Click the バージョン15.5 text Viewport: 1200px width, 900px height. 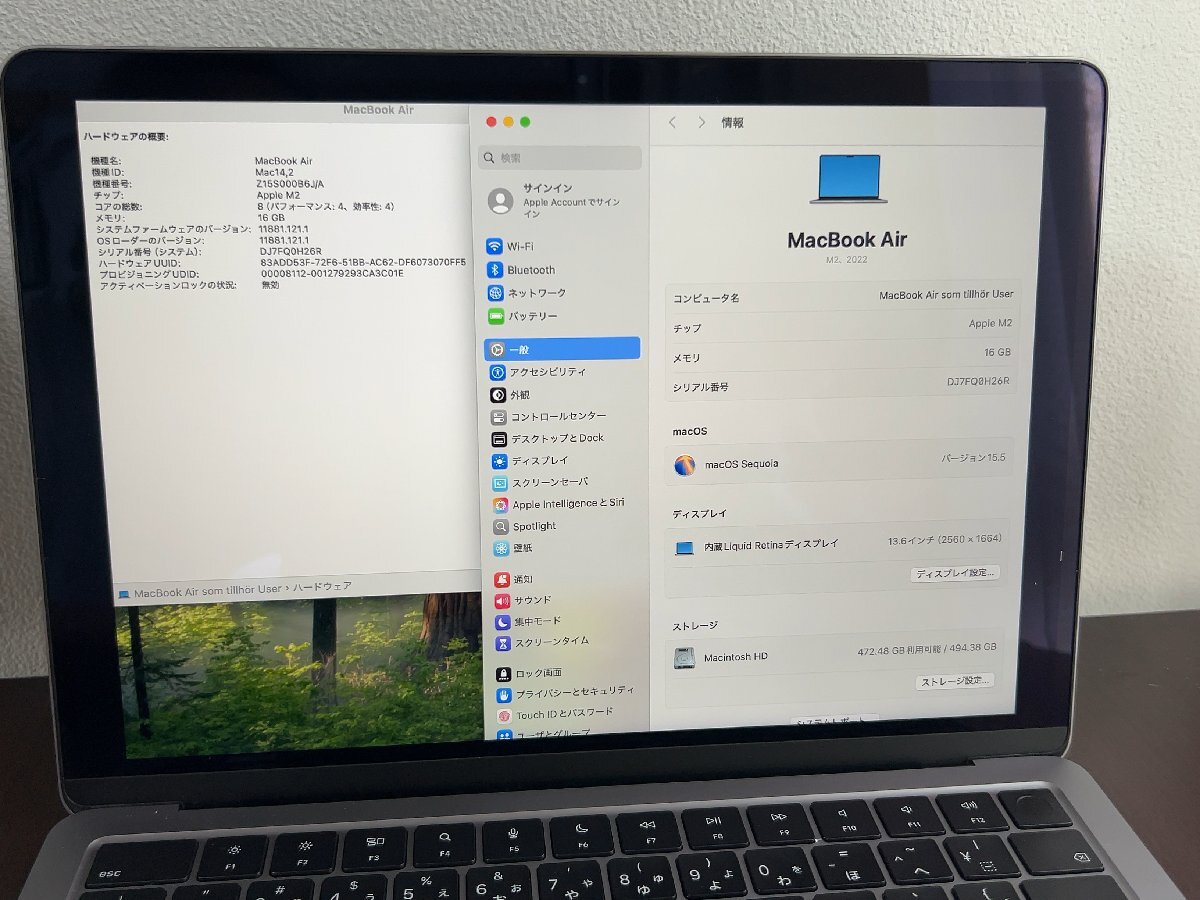[973, 457]
